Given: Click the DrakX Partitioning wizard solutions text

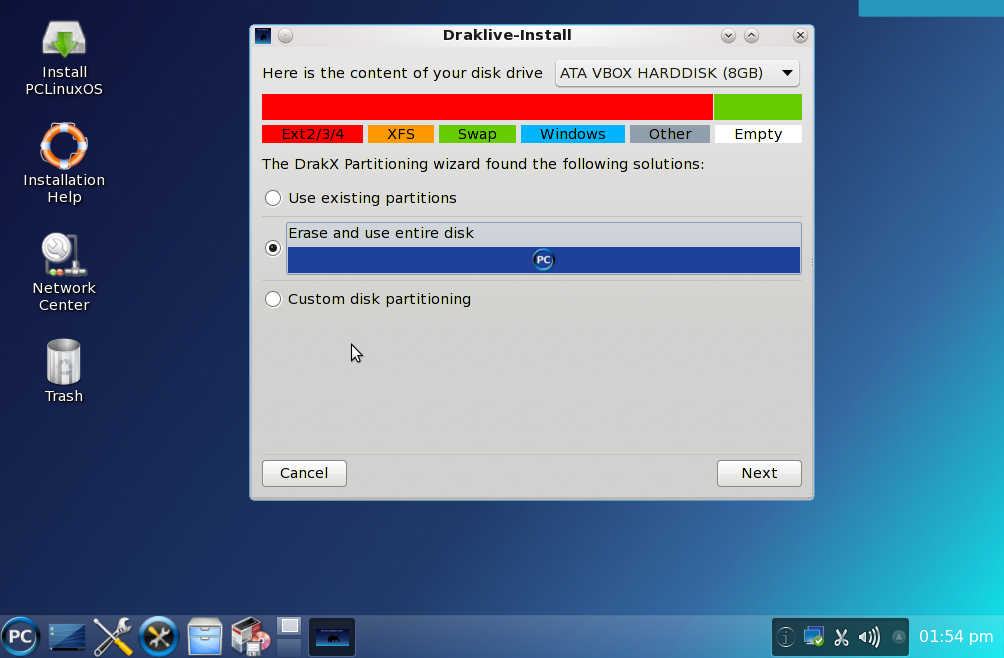Looking at the screenshot, I should coord(483,164).
